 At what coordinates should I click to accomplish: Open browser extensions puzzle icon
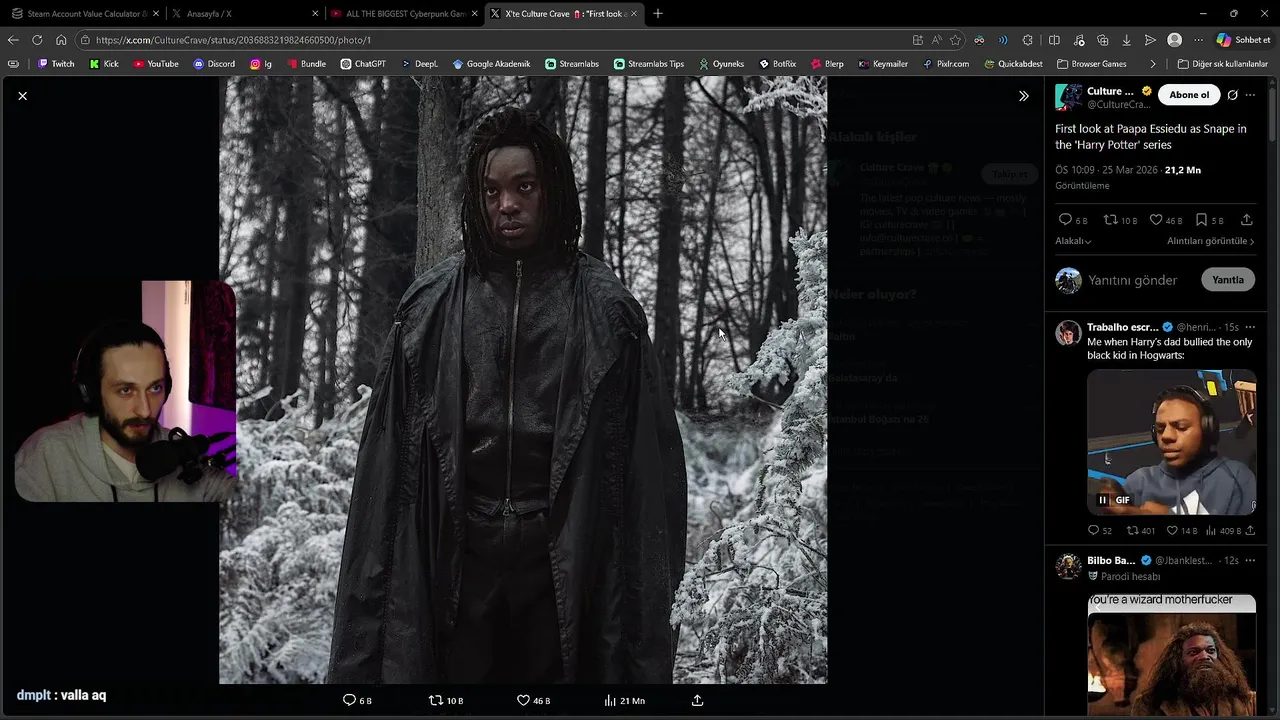(1028, 40)
